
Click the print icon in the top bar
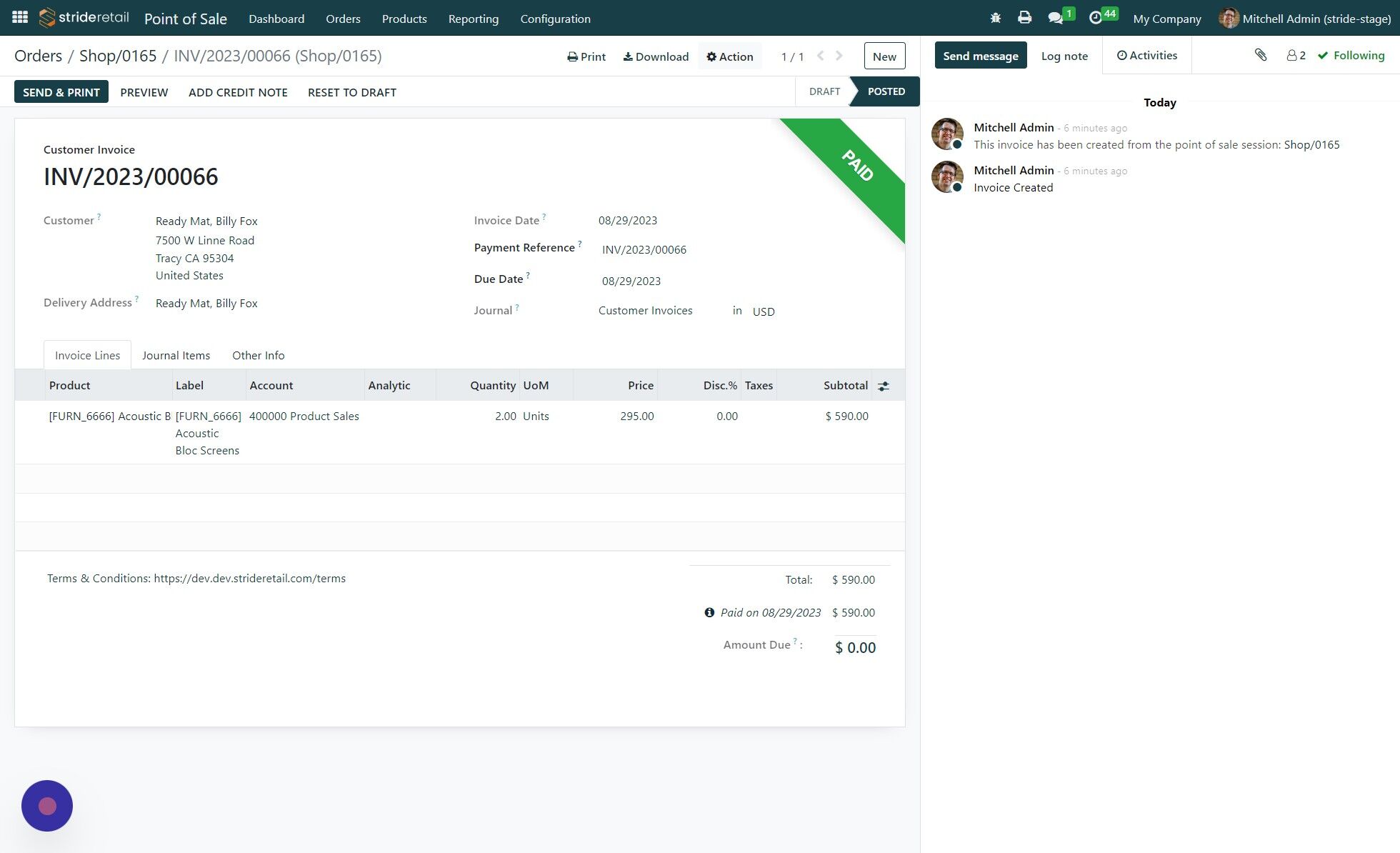[x=1024, y=17]
